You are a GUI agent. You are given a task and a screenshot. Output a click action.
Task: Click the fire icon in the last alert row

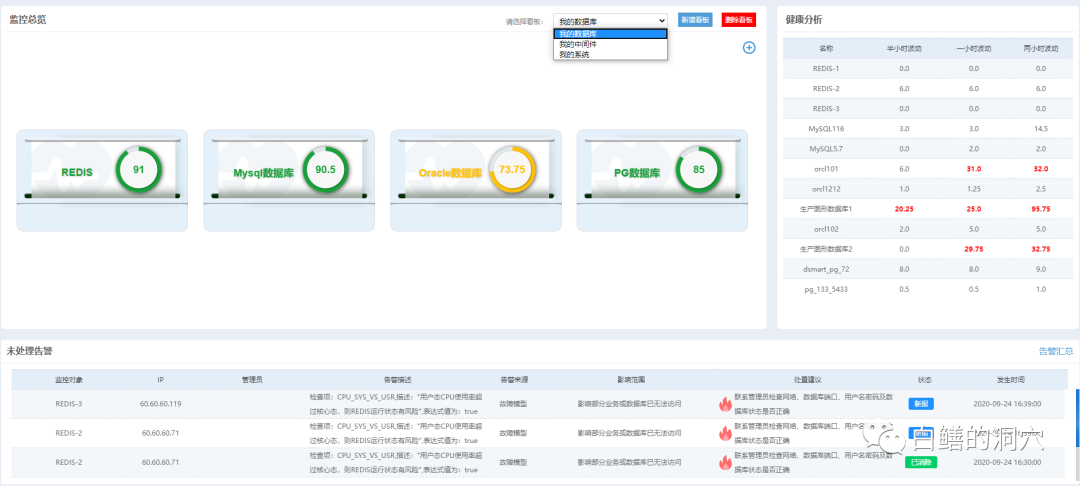coord(726,462)
